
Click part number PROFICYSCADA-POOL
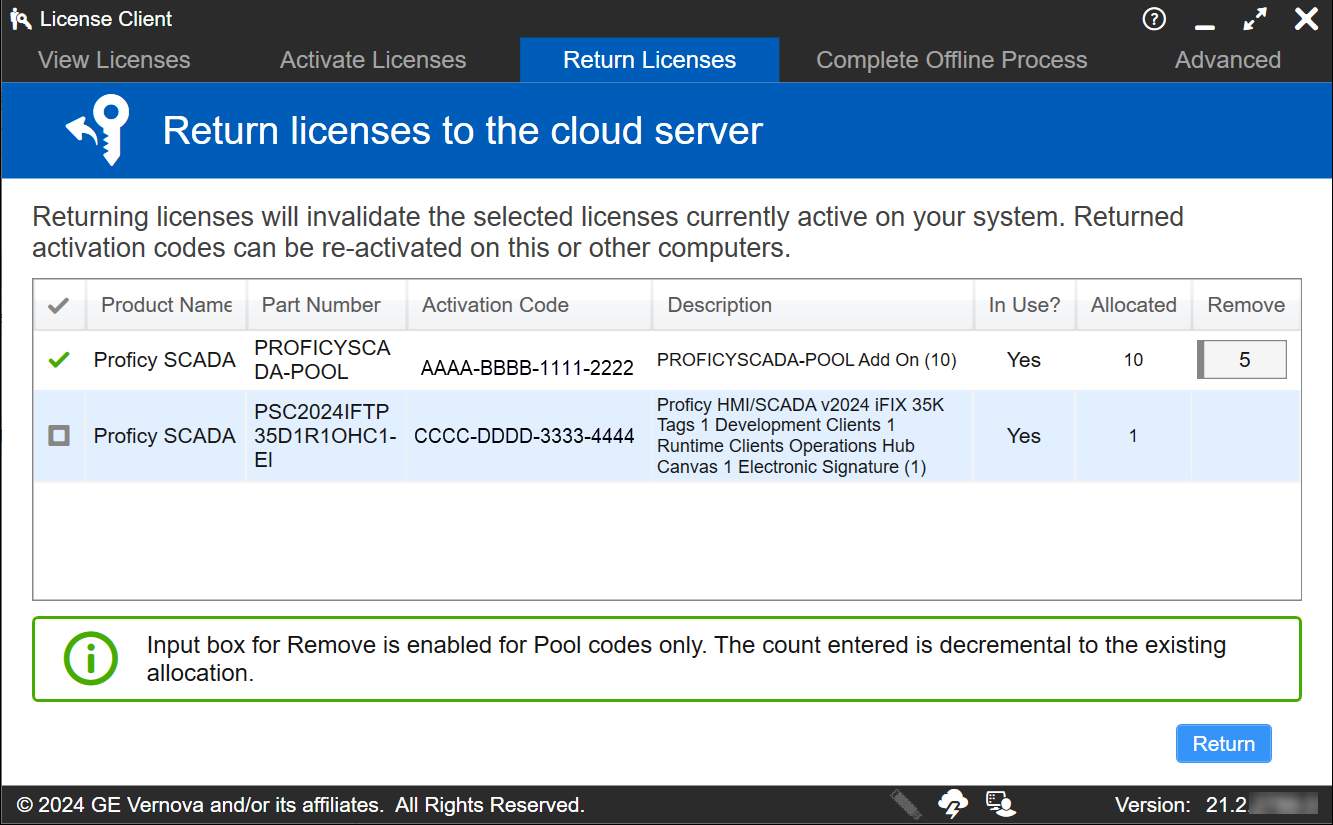pos(322,360)
